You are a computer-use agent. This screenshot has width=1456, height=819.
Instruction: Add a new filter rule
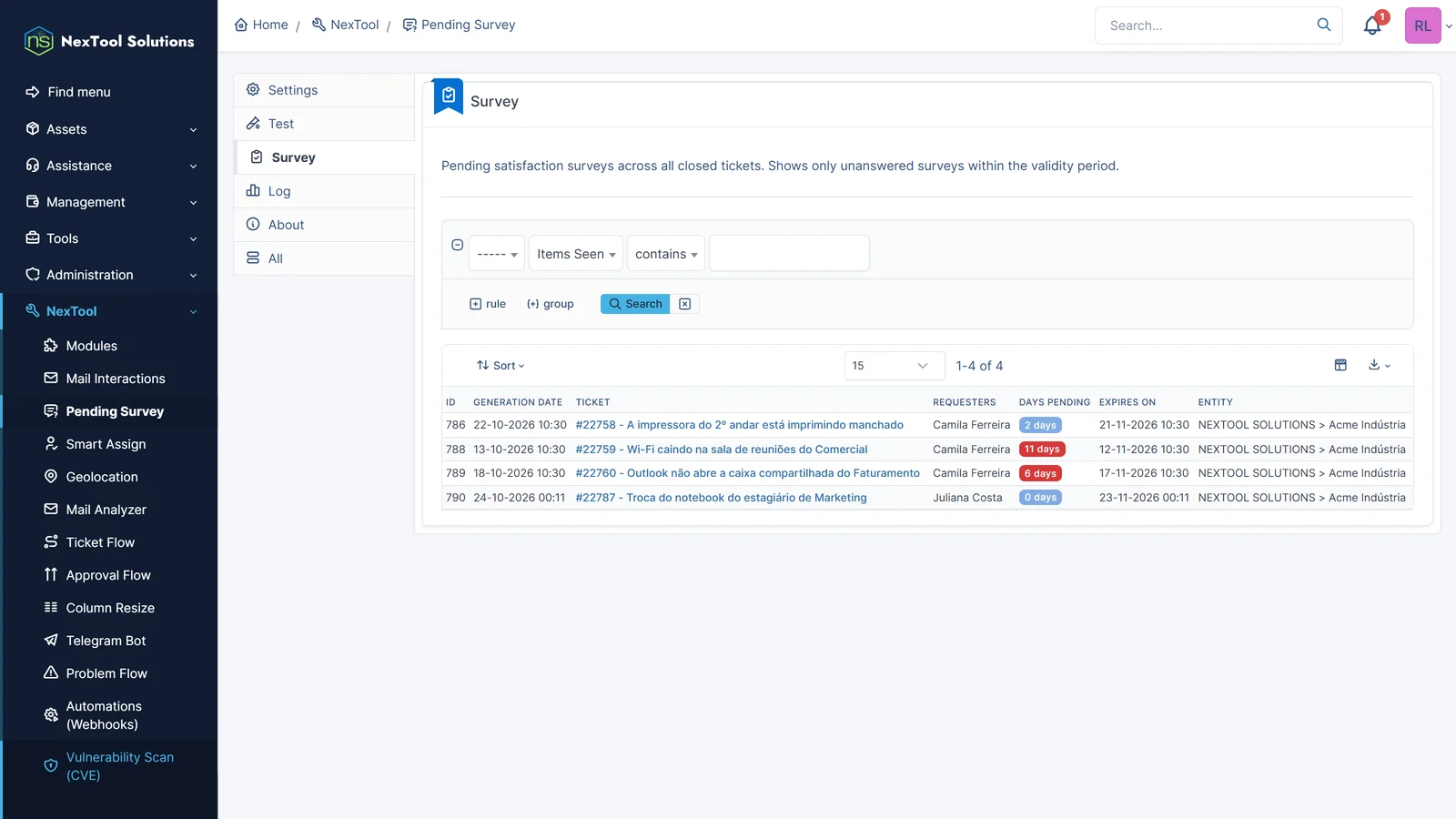pyautogui.click(x=488, y=304)
